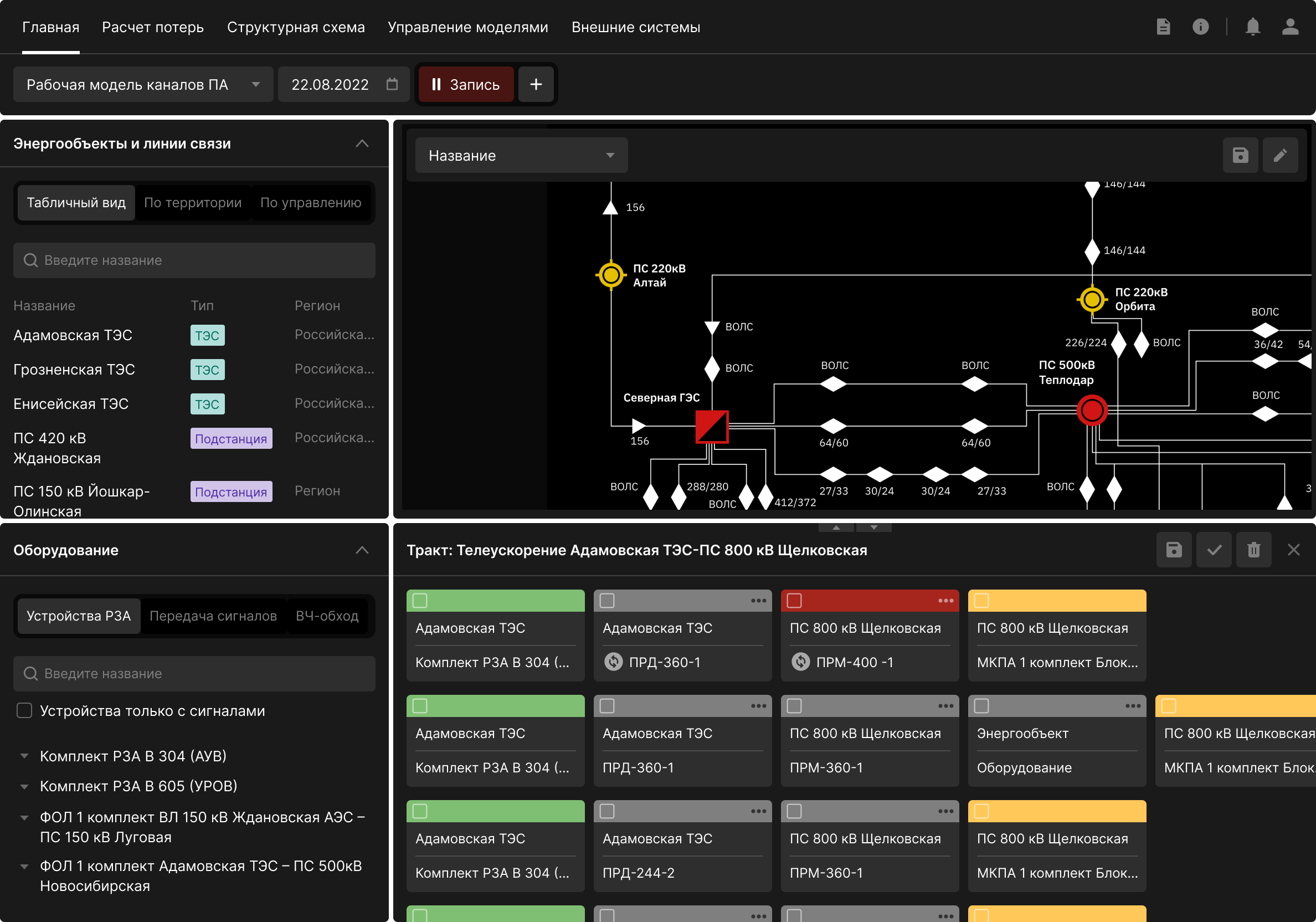Viewport: 1316px width, 922px height.
Task: Check 'Устройства только с сигналами' checkbox
Action: click(x=24, y=710)
